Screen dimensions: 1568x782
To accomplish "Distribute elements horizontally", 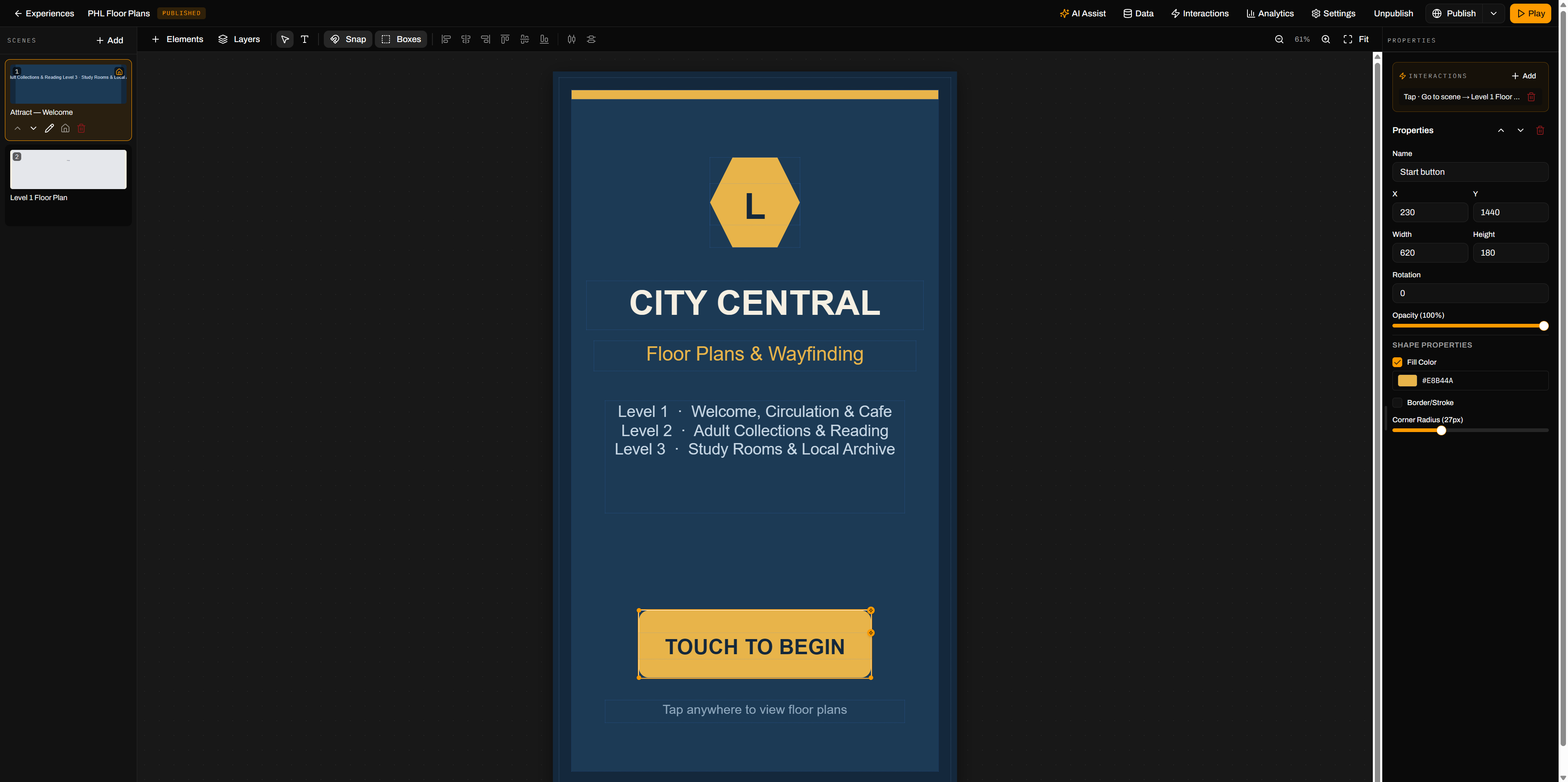I will pyautogui.click(x=572, y=40).
